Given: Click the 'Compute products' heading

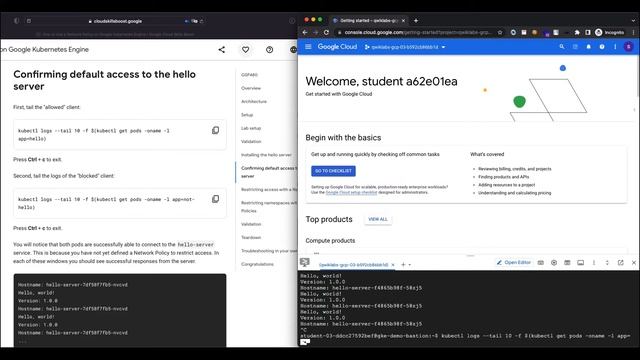Looking at the screenshot, I should tap(330, 240).
